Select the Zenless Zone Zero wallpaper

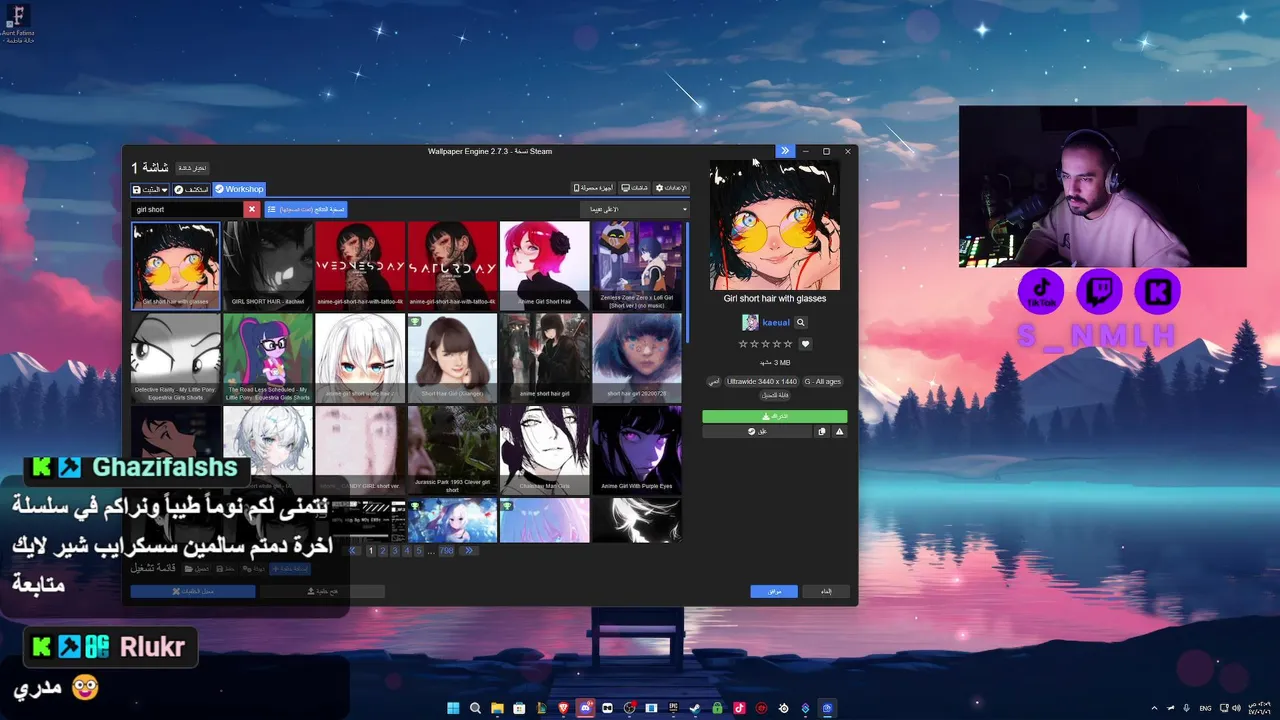[x=636, y=266]
